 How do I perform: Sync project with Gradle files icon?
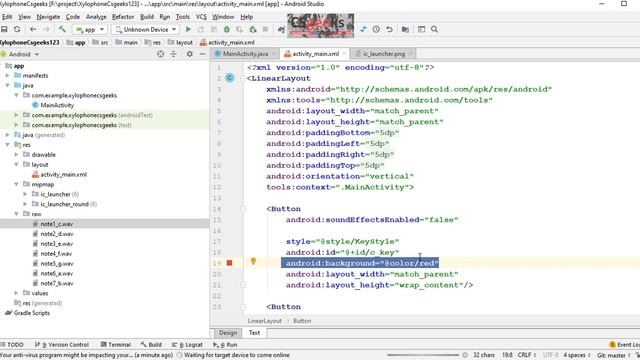(x=281, y=29)
